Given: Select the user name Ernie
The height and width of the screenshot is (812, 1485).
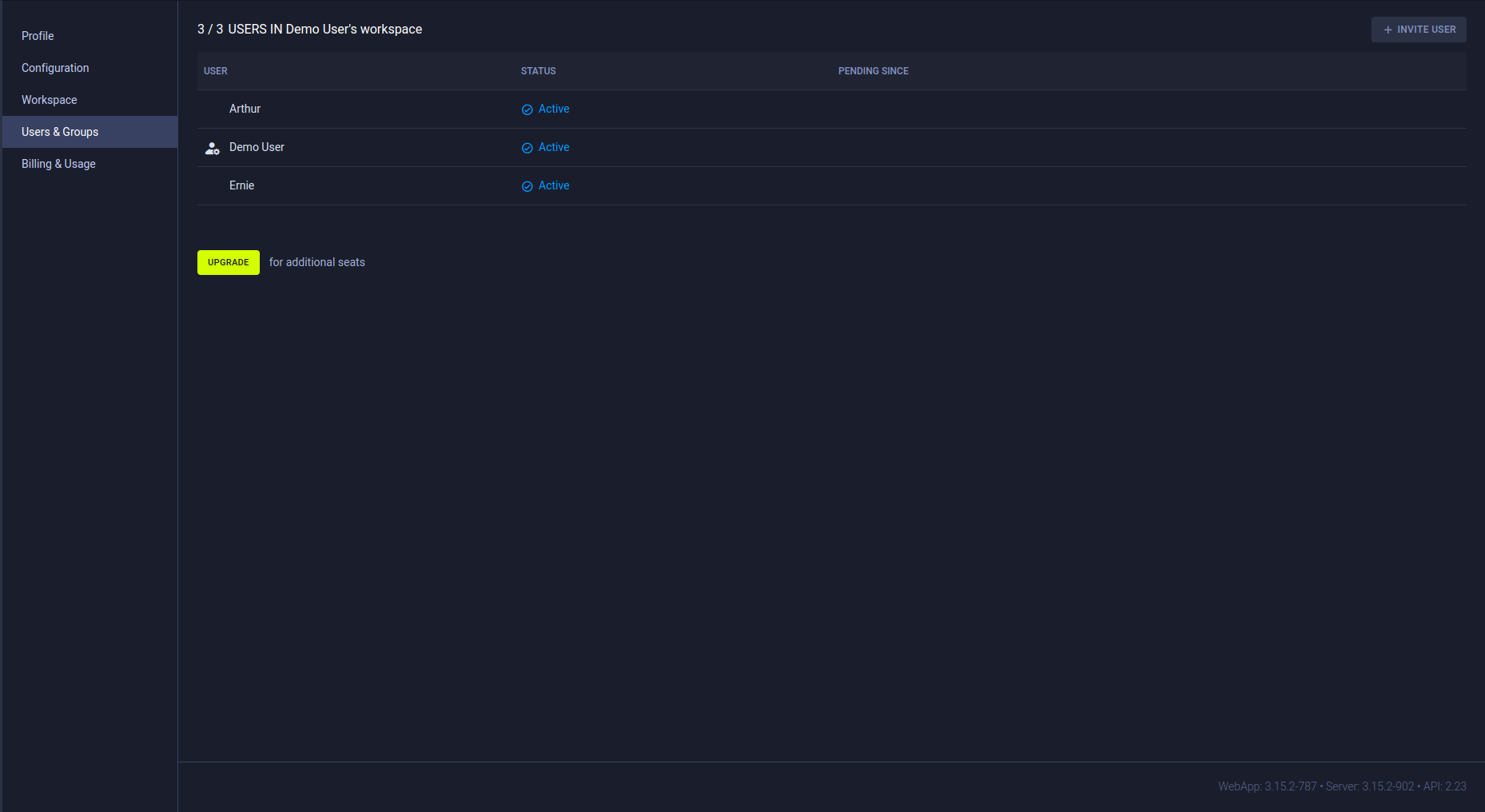Looking at the screenshot, I should (x=241, y=185).
